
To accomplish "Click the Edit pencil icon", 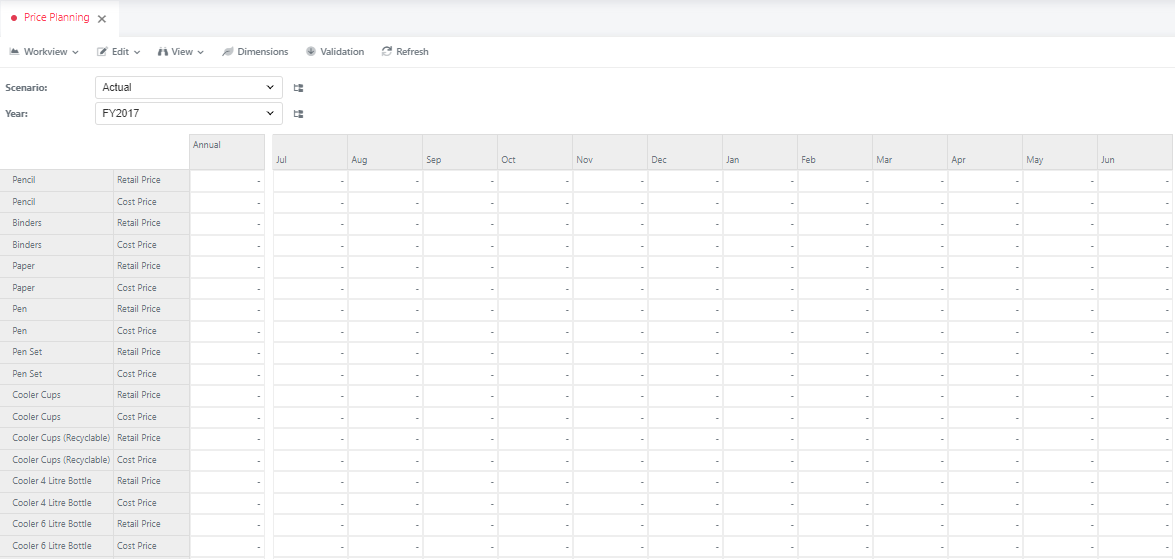I will 102,52.
